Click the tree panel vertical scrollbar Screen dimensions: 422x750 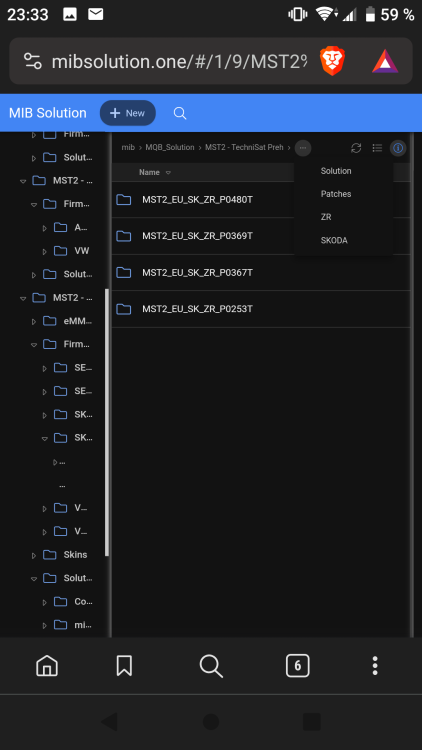tap(107, 422)
